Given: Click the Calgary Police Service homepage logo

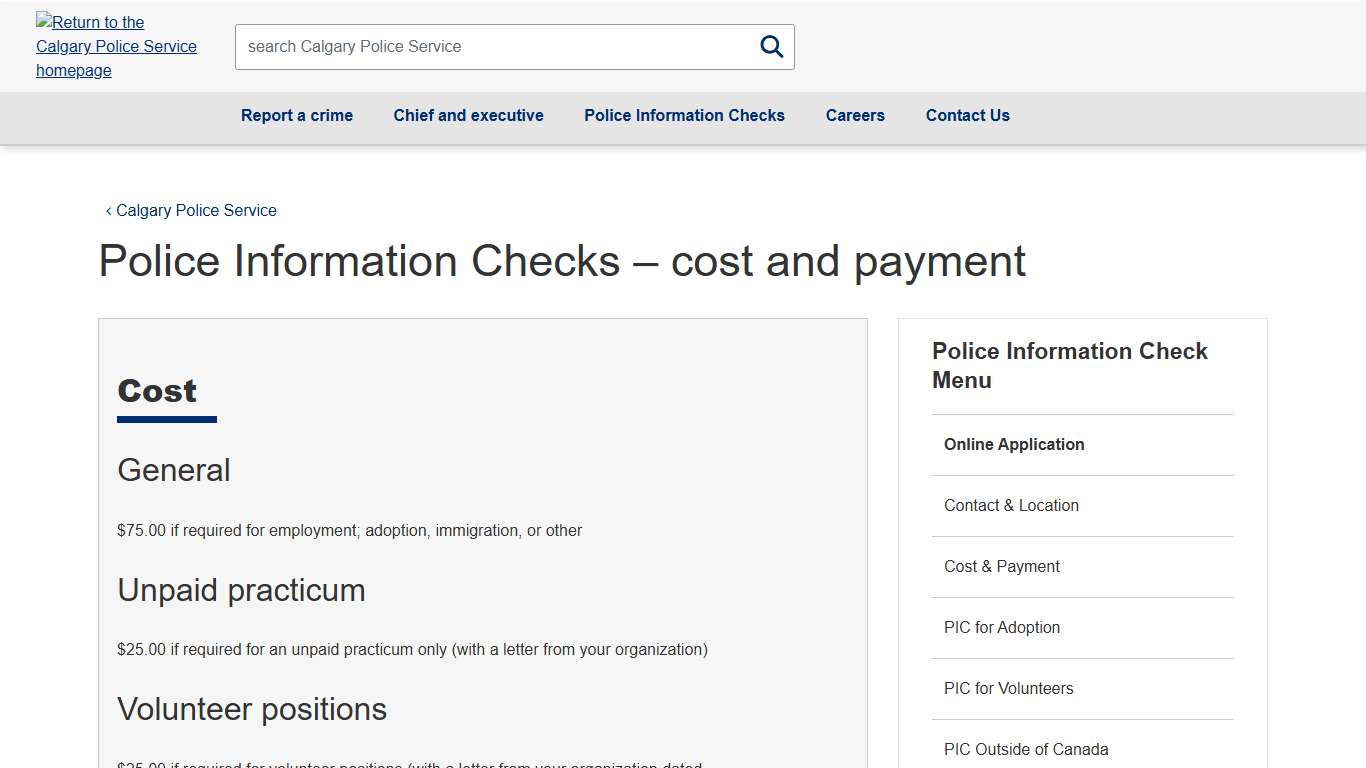Looking at the screenshot, I should point(116,46).
